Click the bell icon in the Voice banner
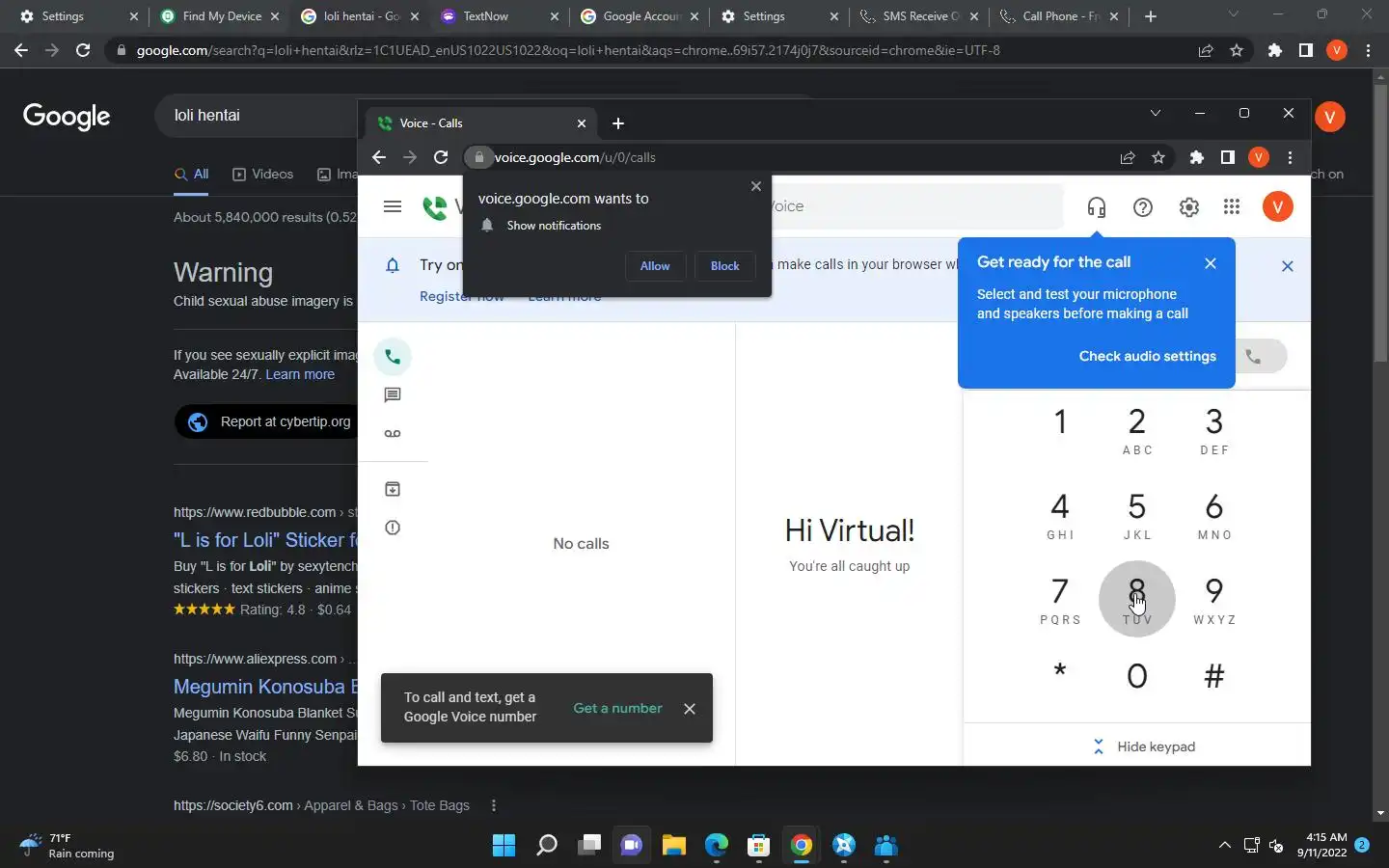The image size is (1389, 868). 393,265
